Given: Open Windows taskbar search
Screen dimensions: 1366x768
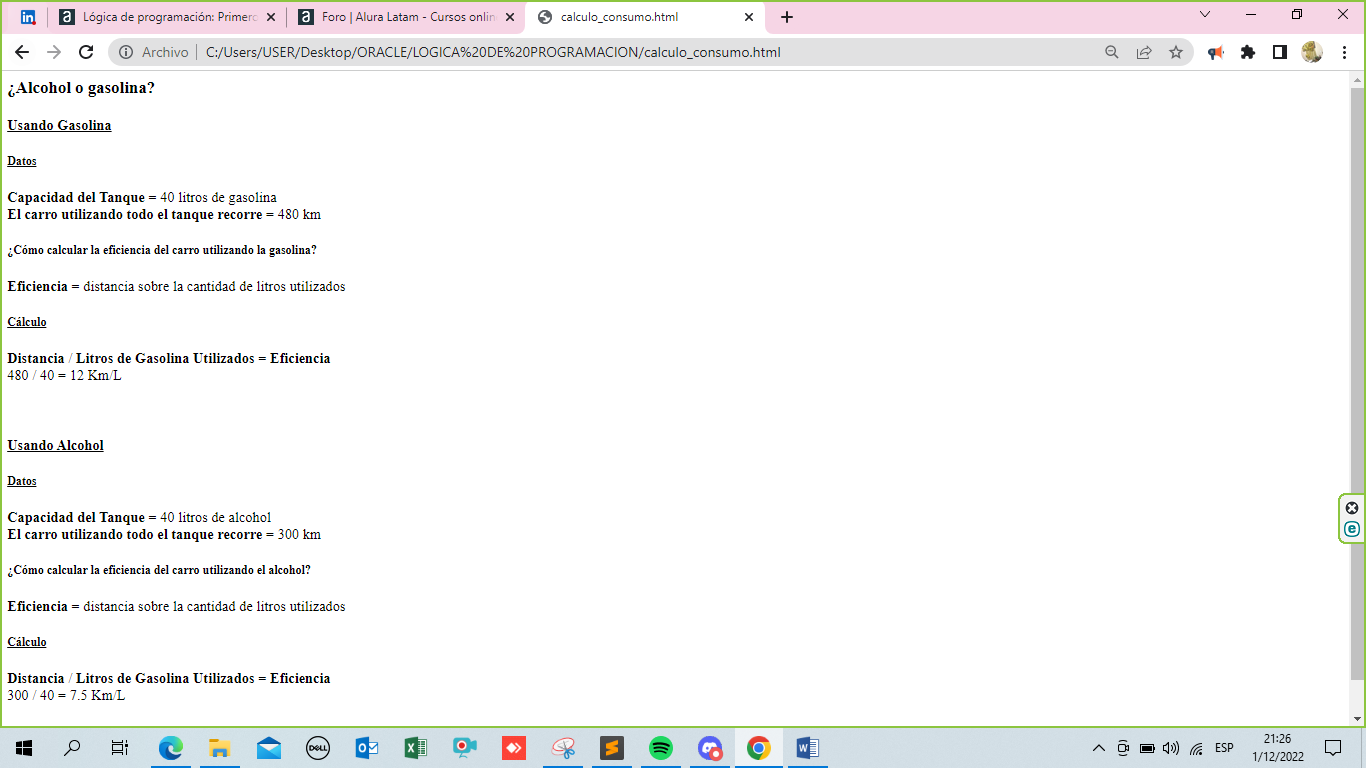Looking at the screenshot, I should [x=72, y=747].
